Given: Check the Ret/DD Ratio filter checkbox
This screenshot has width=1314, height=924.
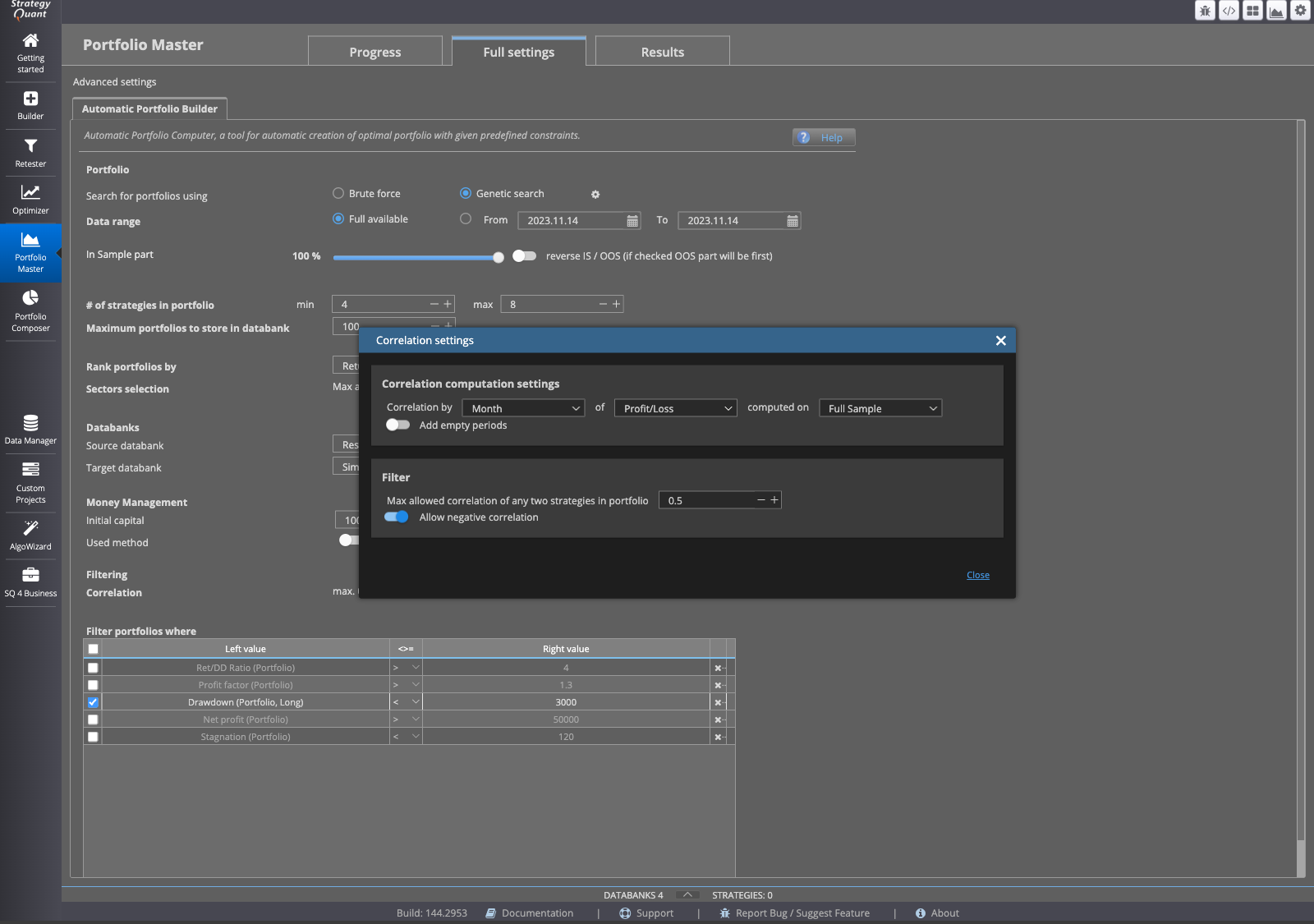Looking at the screenshot, I should 93,668.
